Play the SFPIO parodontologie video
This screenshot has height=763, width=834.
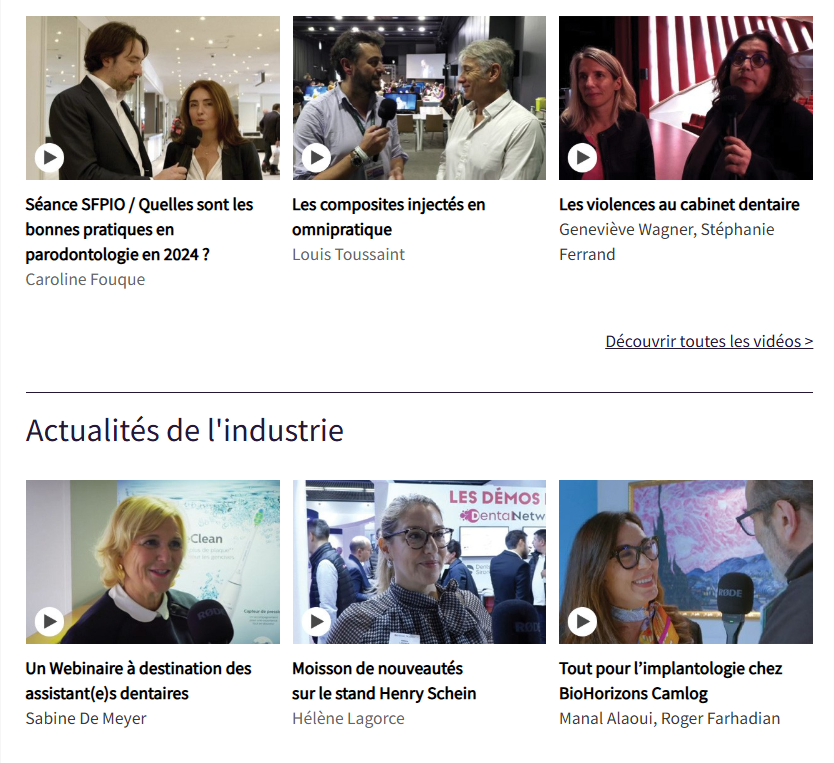[49, 158]
